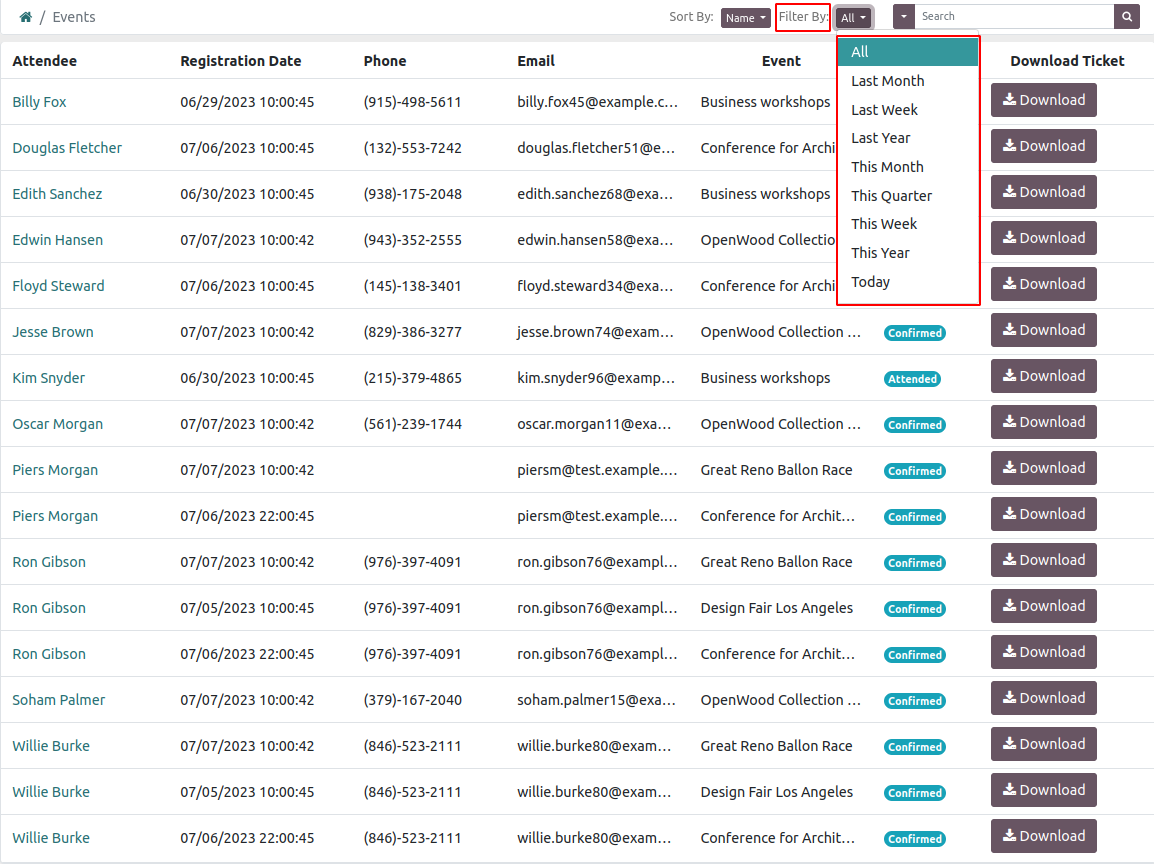
Task: Click phone number (132)-553-7242
Action: pos(412,148)
